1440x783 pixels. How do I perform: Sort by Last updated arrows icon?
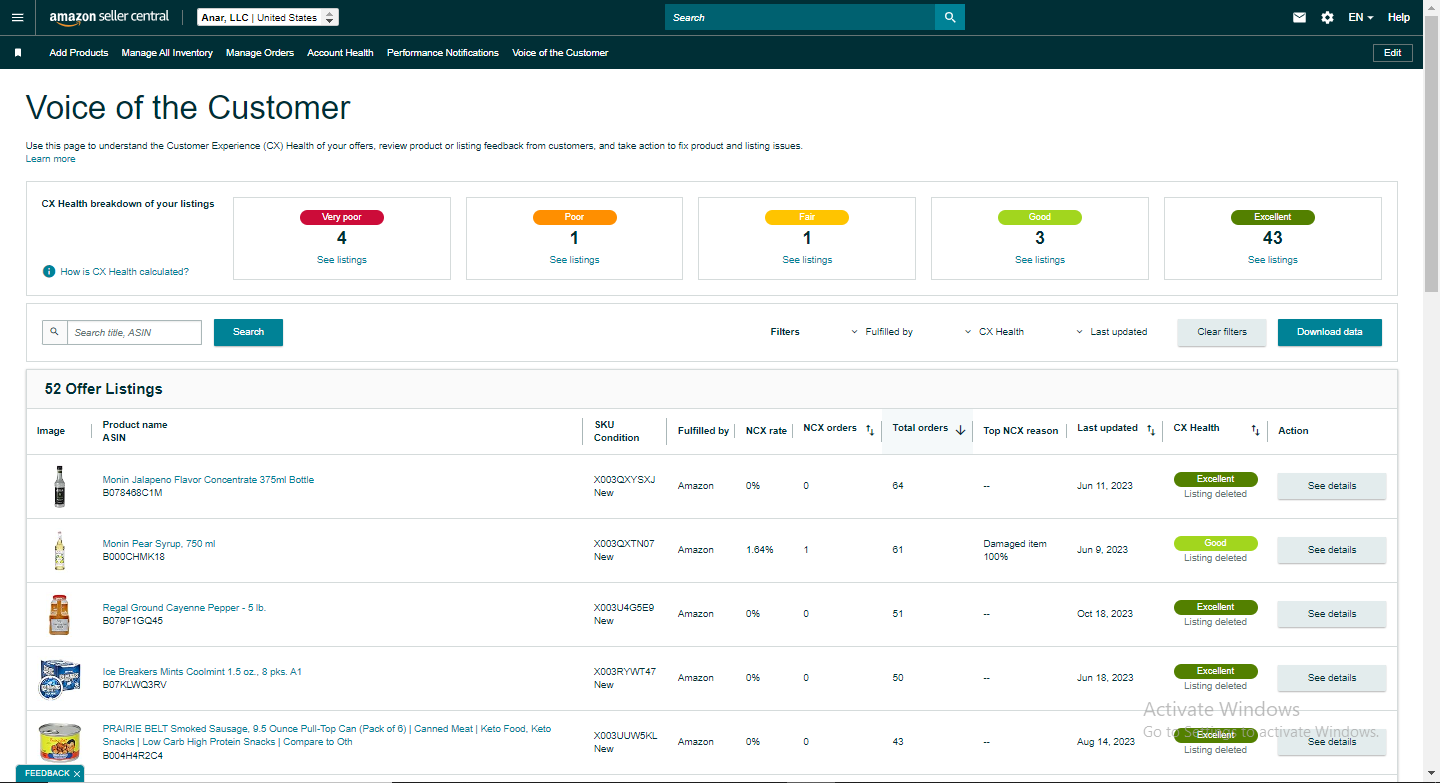point(1151,430)
